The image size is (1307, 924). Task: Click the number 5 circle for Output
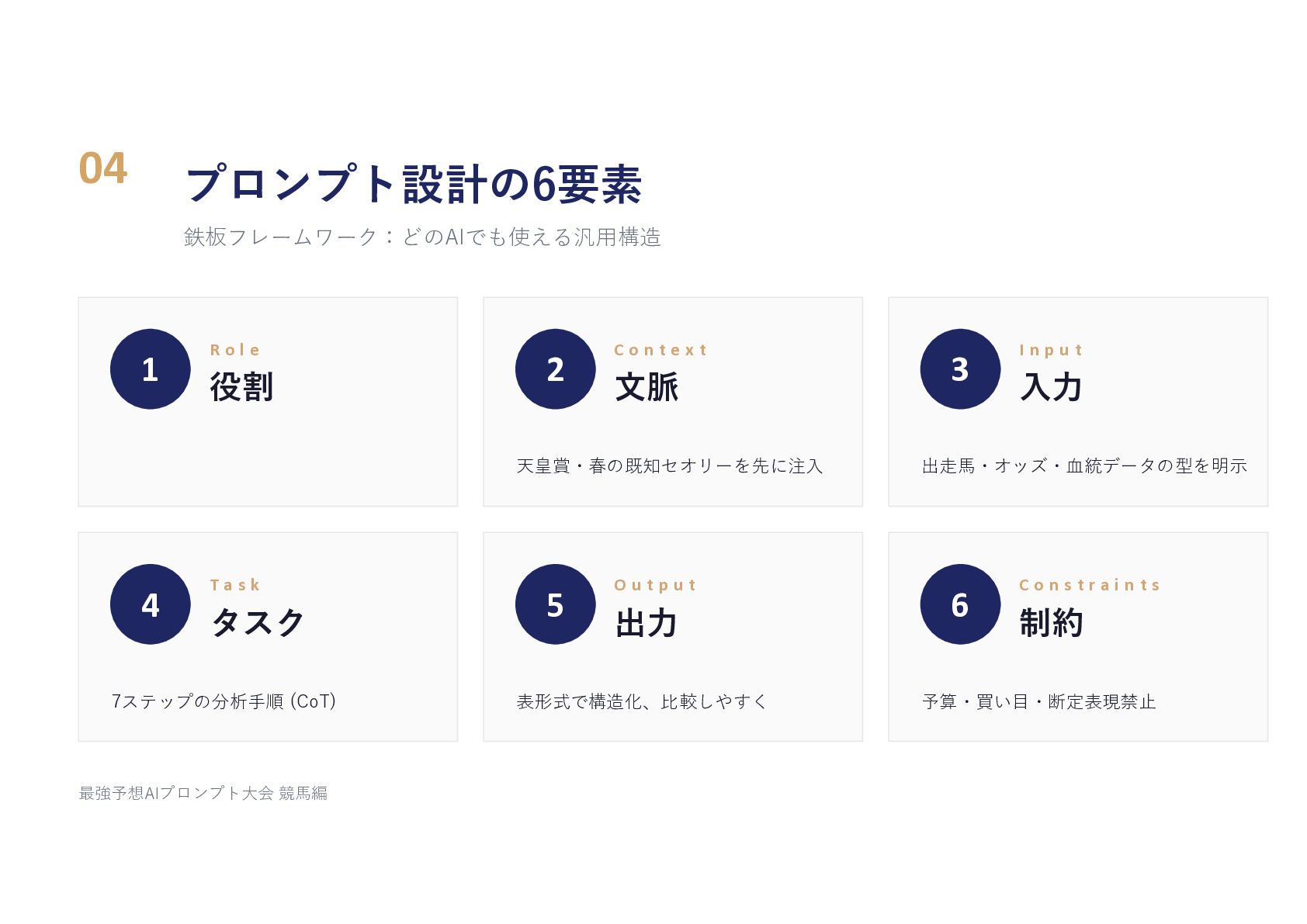click(x=555, y=604)
